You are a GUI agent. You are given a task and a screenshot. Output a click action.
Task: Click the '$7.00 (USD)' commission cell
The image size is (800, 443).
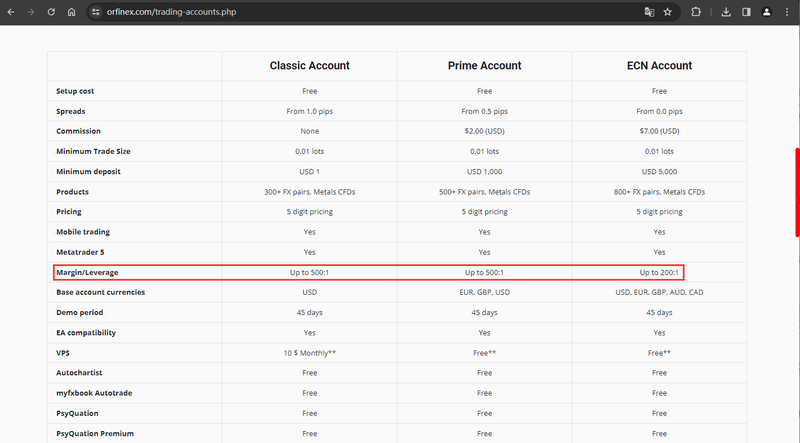tap(659, 131)
